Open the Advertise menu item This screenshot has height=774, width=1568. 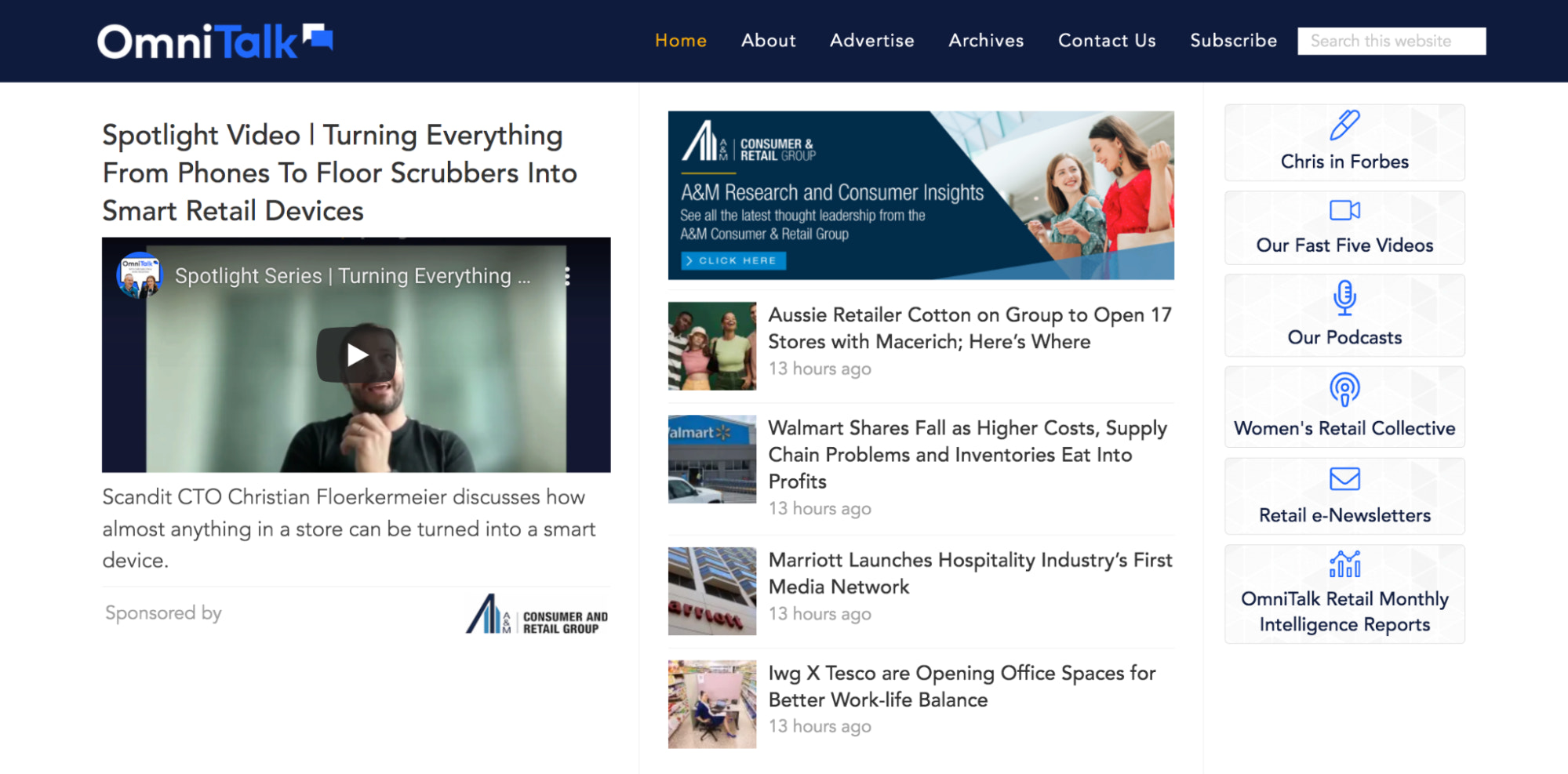871,41
